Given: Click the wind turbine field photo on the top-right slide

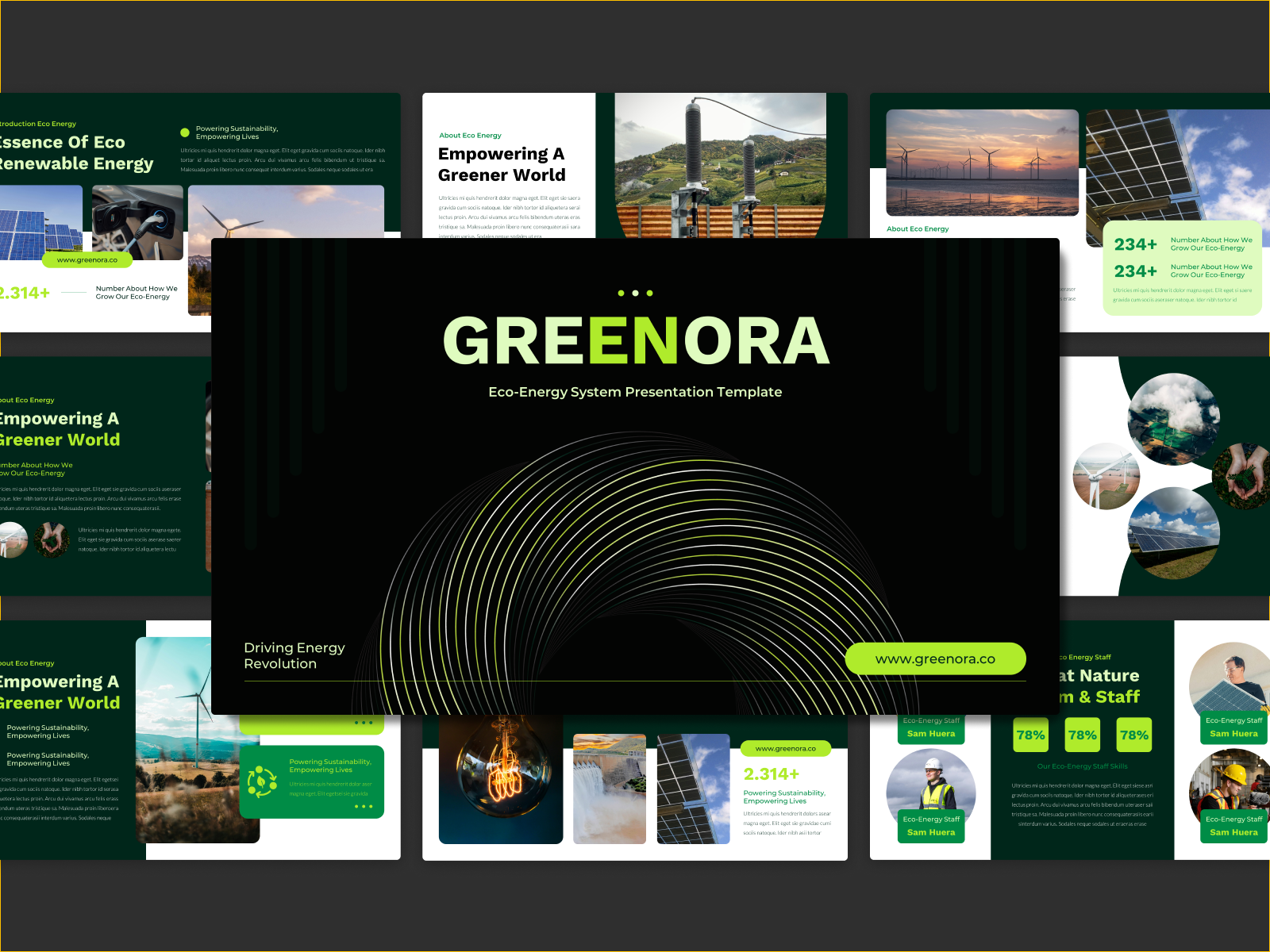Looking at the screenshot, I should point(981,163).
